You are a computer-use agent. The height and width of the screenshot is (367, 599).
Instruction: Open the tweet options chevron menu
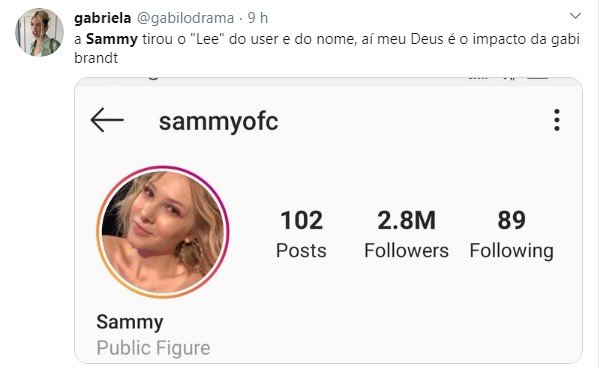click(x=575, y=16)
